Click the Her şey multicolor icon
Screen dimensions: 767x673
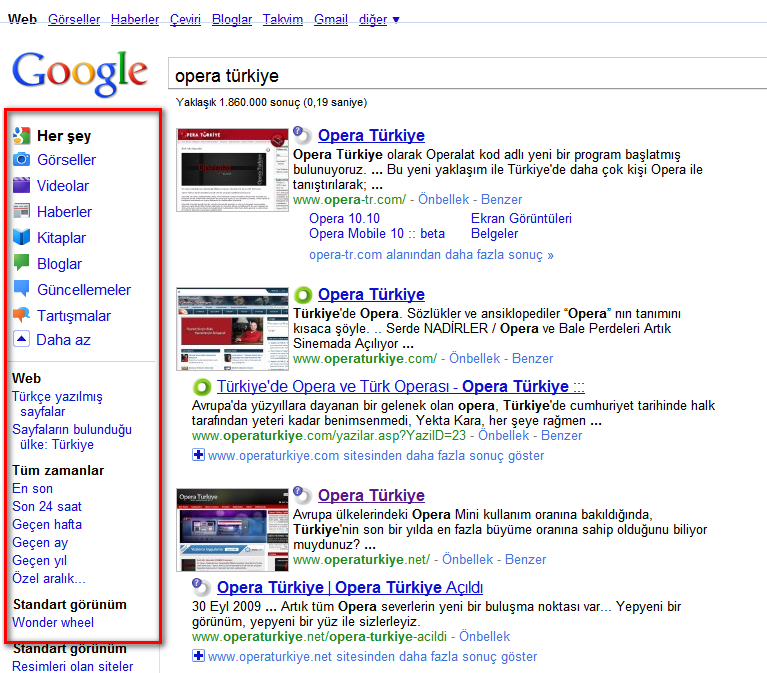click(x=22, y=135)
